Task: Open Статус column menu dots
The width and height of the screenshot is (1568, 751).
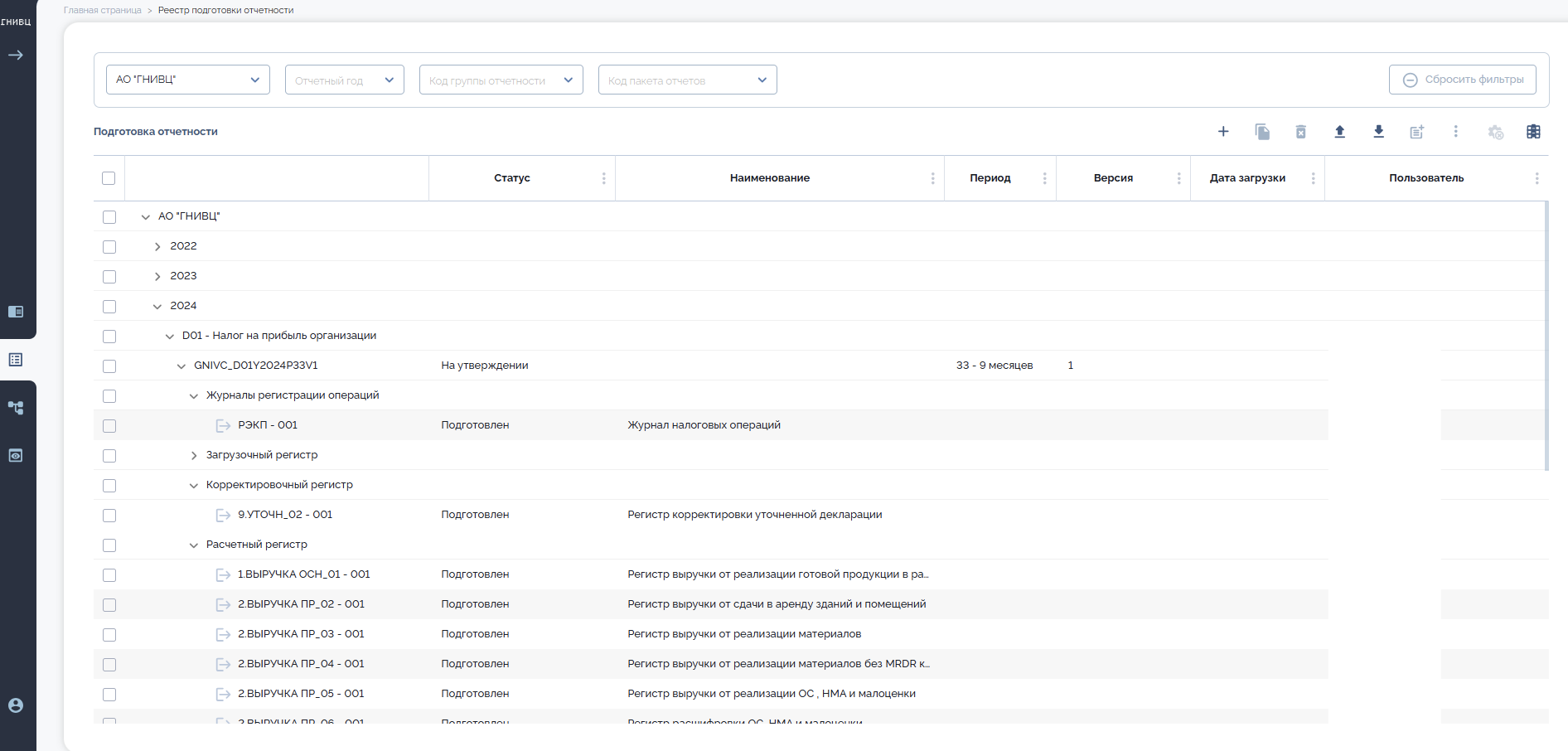Action: click(604, 178)
